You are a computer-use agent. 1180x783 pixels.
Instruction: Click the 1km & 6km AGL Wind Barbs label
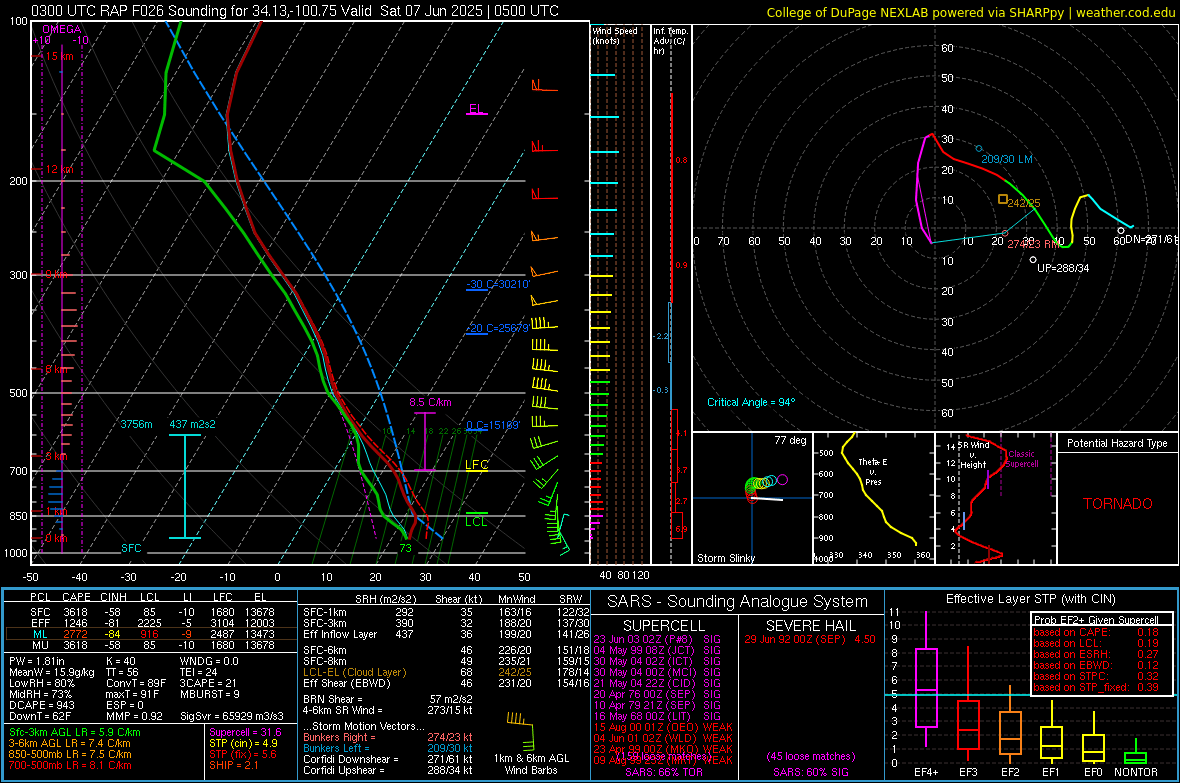[x=531, y=764]
